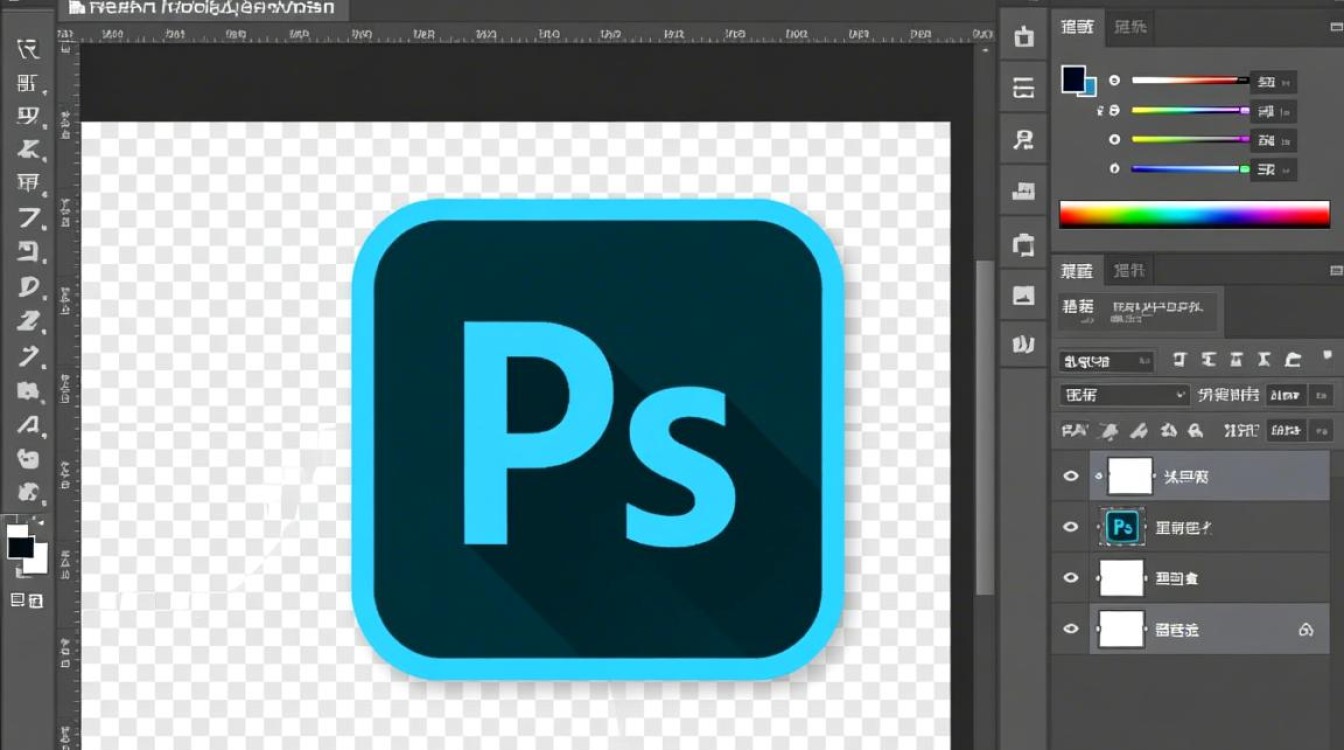Switch to the inactive tab in the color panel

point(1131,27)
